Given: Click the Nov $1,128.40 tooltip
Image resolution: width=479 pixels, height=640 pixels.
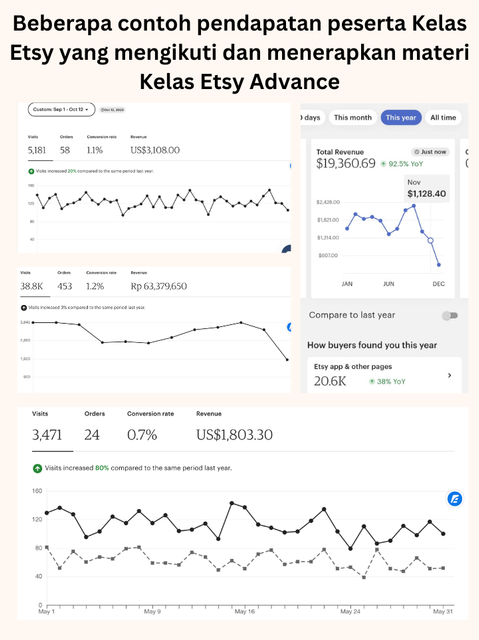Looking at the screenshot, I should 426,189.
